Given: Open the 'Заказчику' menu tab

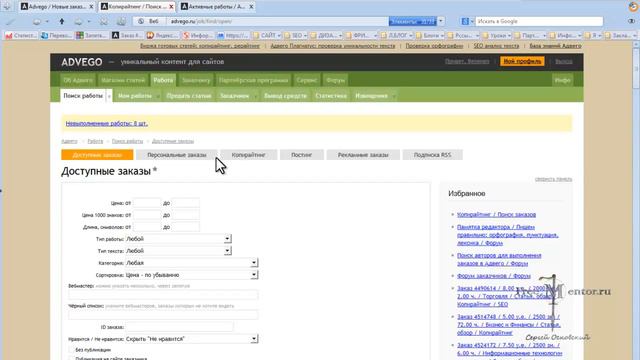Looking at the screenshot, I should click(196, 80).
